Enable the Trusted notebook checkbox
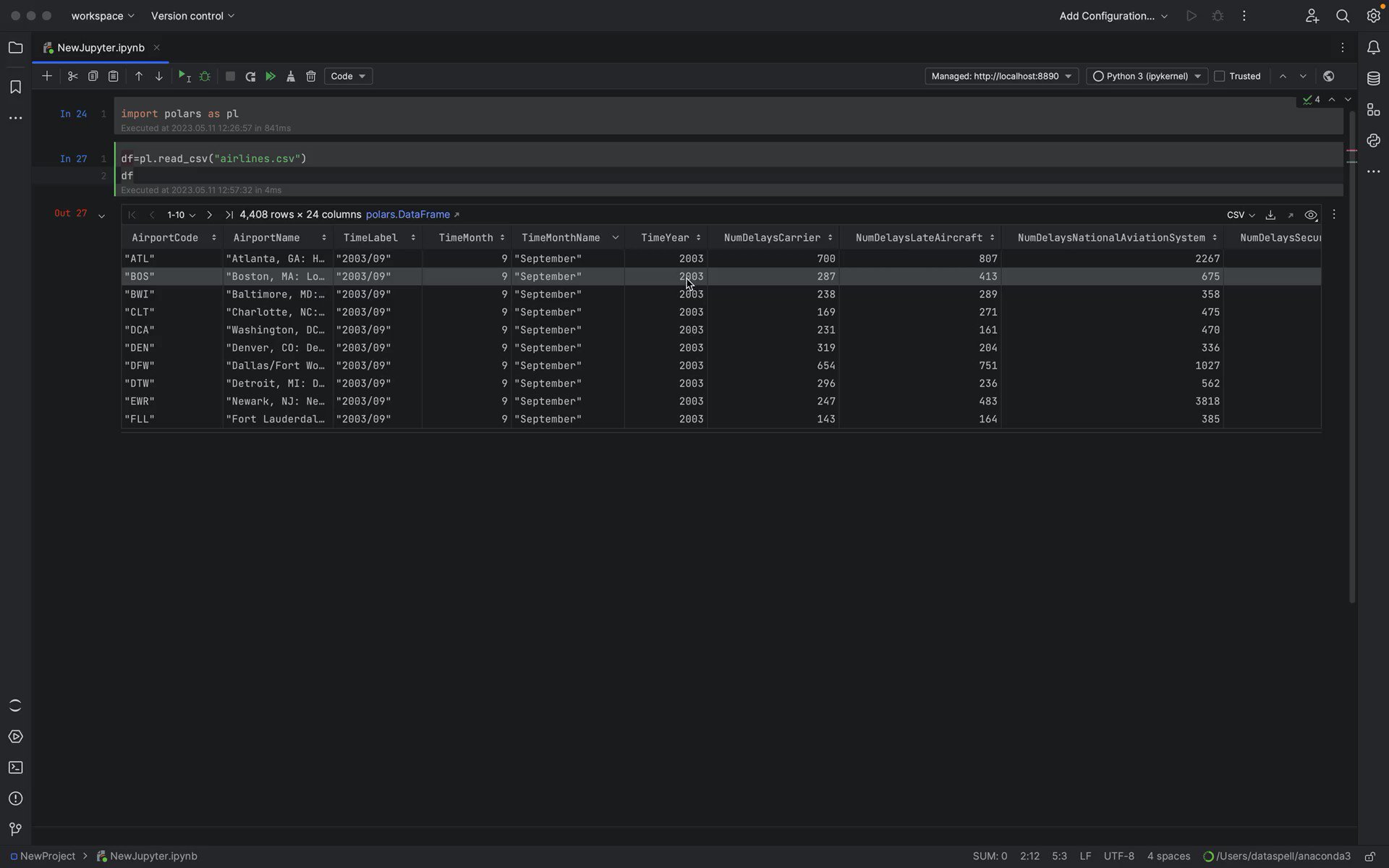 tap(1220, 76)
